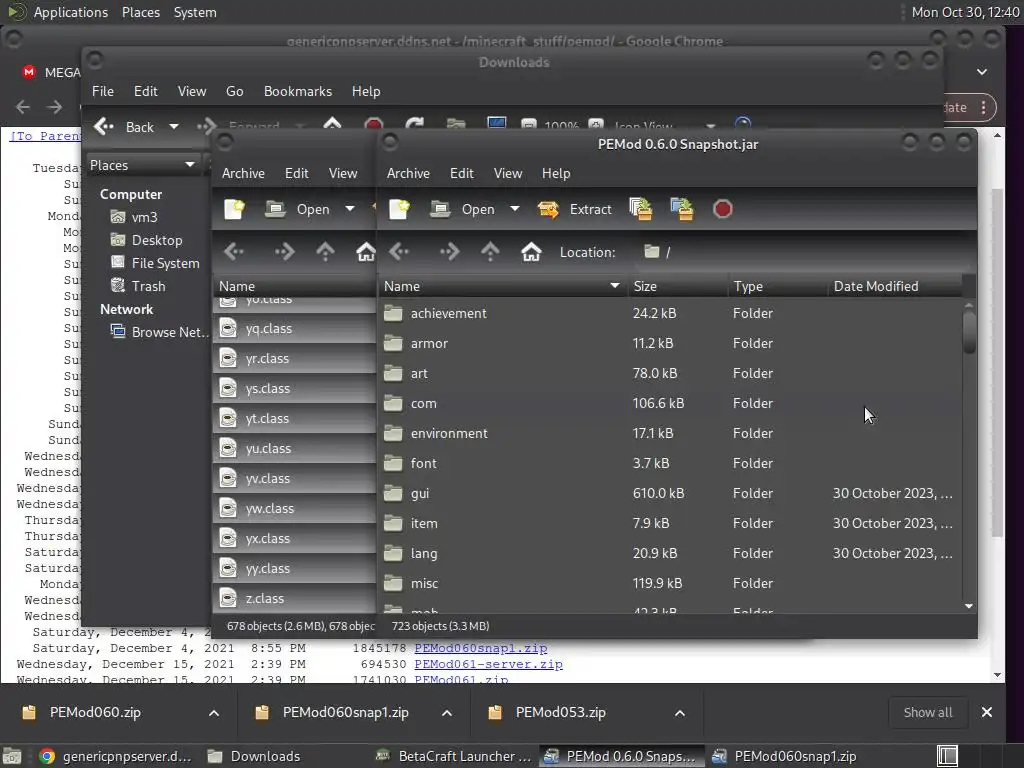Open the Places sidebar selector dropdown
The image size is (1024, 768).
click(x=143, y=165)
